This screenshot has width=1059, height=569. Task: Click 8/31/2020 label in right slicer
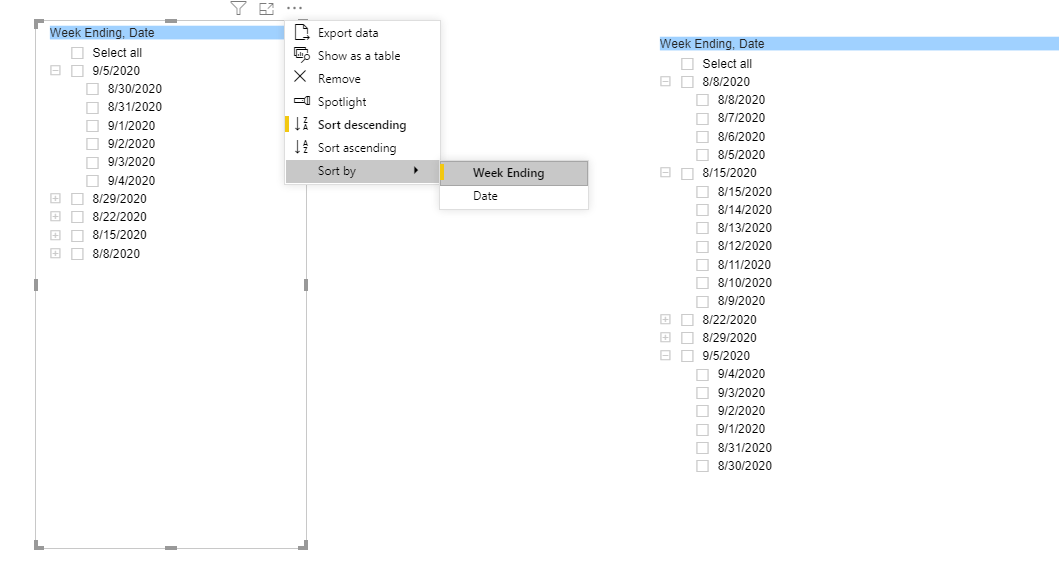pyautogui.click(x=744, y=448)
